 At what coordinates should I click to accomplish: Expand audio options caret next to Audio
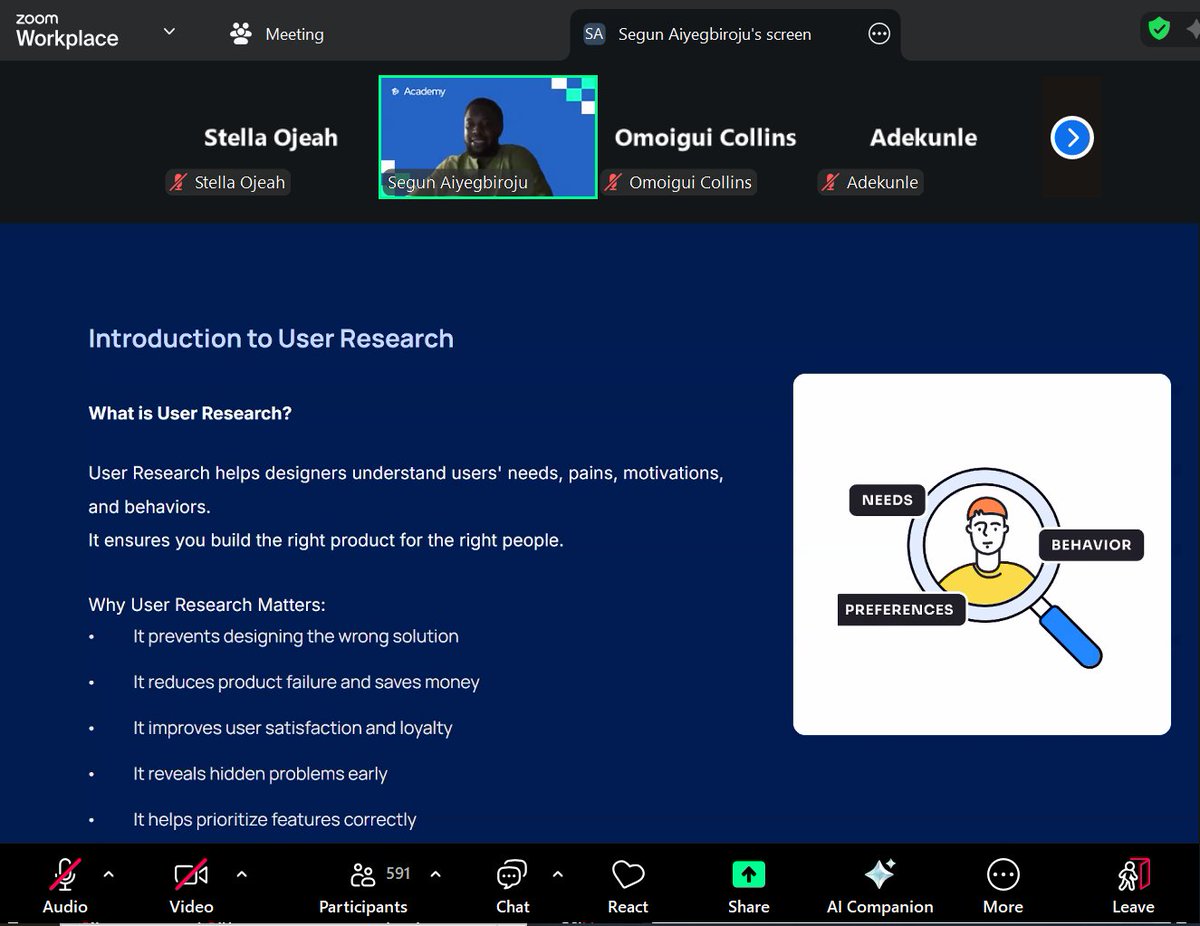coord(109,874)
